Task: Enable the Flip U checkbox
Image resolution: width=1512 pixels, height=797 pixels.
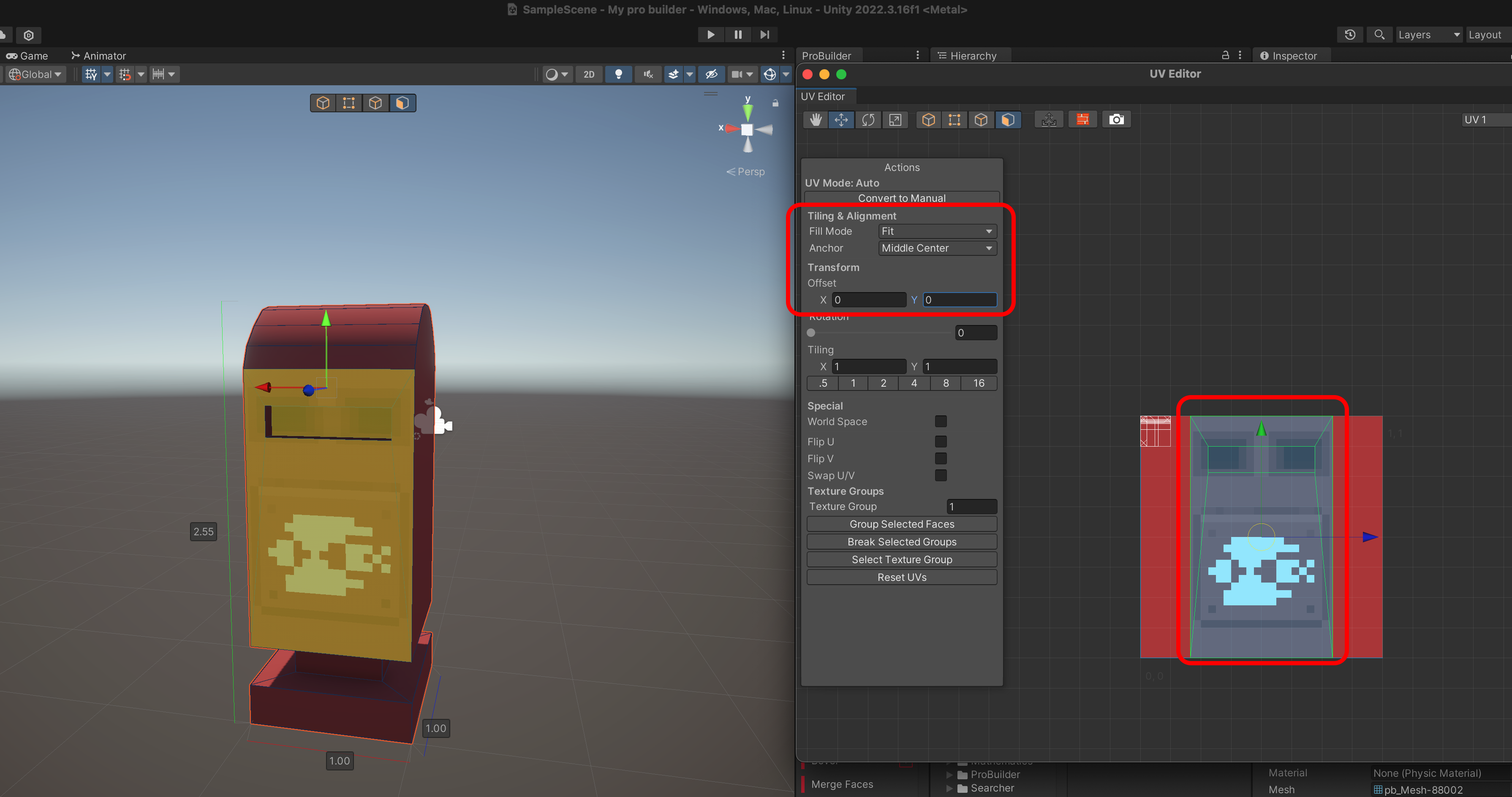Action: 940,442
